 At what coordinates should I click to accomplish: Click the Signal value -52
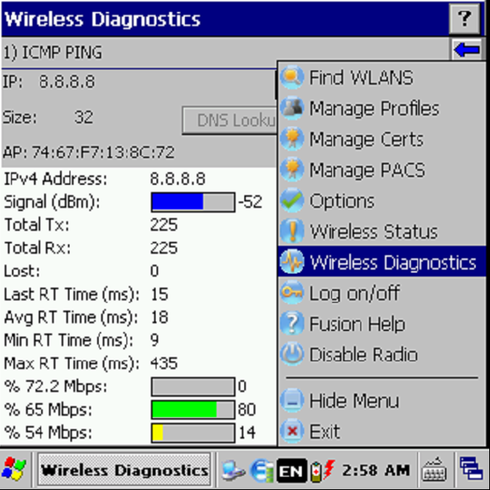(x=250, y=202)
